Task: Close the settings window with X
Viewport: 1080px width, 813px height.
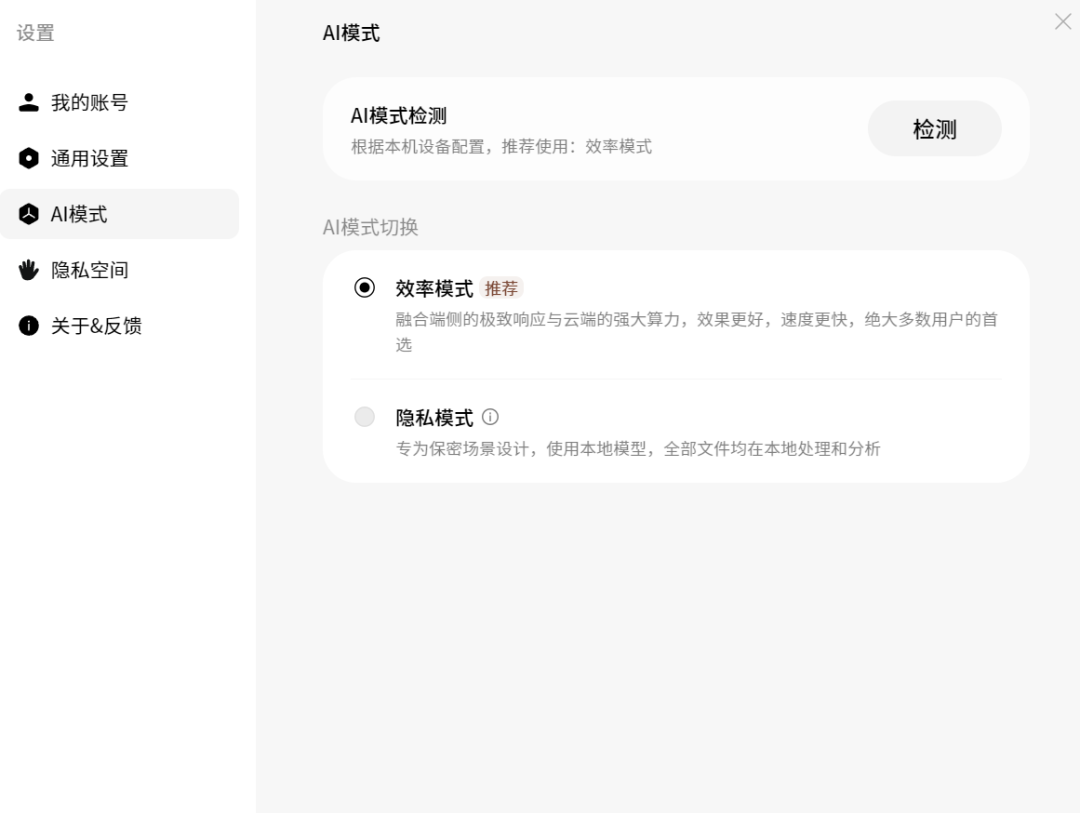Action: (1063, 21)
